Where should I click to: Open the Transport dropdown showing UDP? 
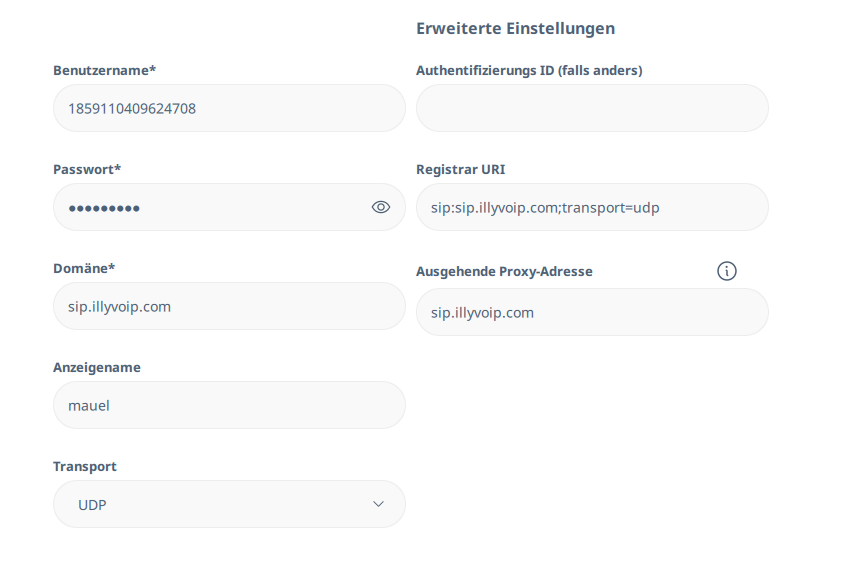pos(229,504)
